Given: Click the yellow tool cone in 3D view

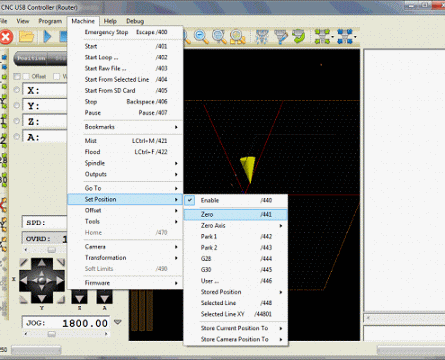Looking at the screenshot, I should pos(248,169).
